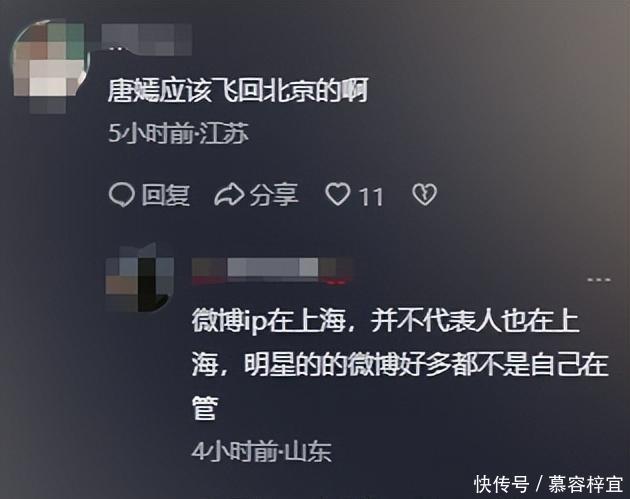Open the three-dot menu on the reply
Screen dimensions: 630x499
[599, 279]
